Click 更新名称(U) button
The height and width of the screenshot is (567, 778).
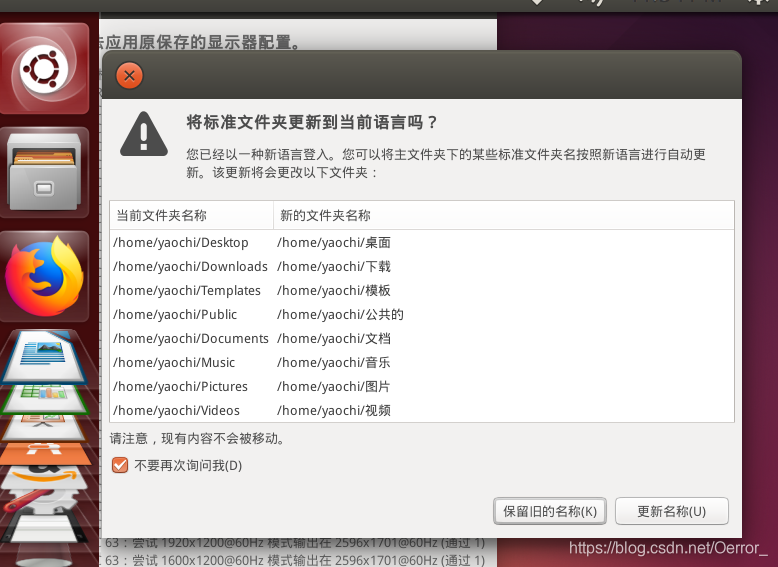672,511
